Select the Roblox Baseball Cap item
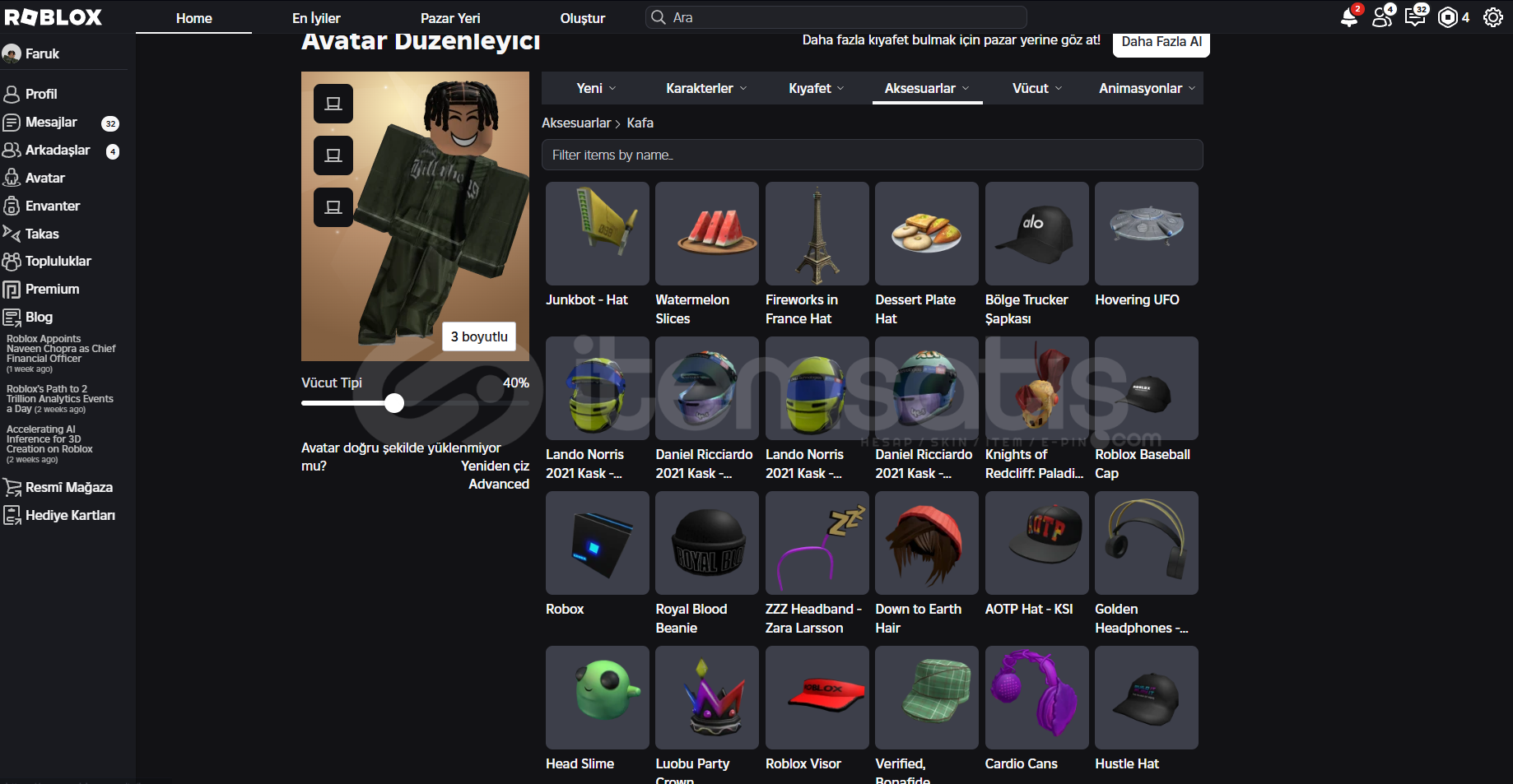Viewport: 1513px width, 784px height. click(x=1147, y=388)
